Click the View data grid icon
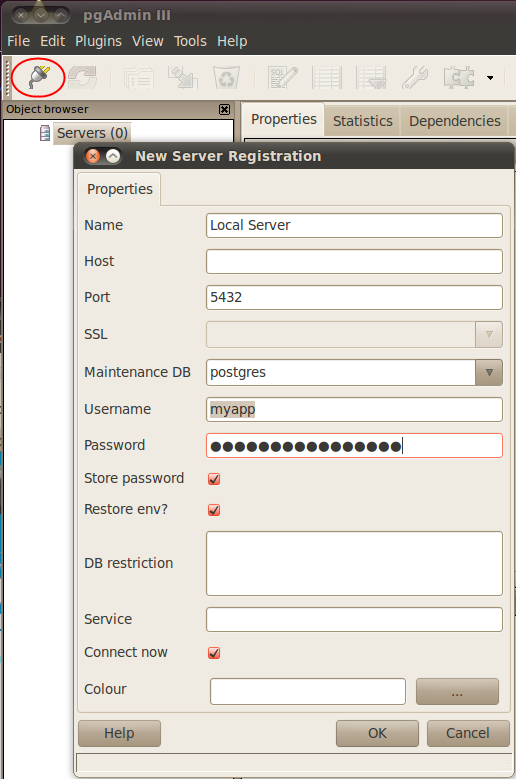The image size is (516, 779). pyautogui.click(x=327, y=78)
